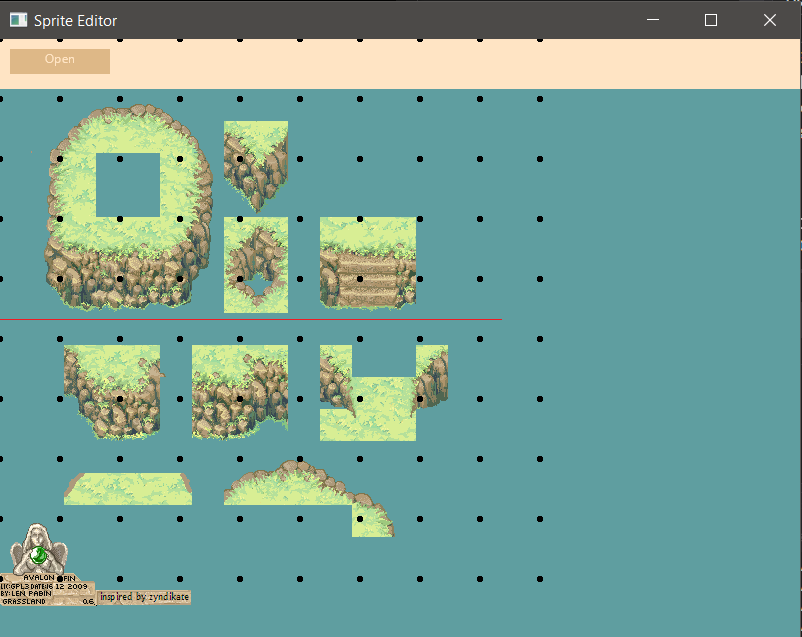Select the flat grass strip sprite
802x637 pixels.
(x=128, y=489)
